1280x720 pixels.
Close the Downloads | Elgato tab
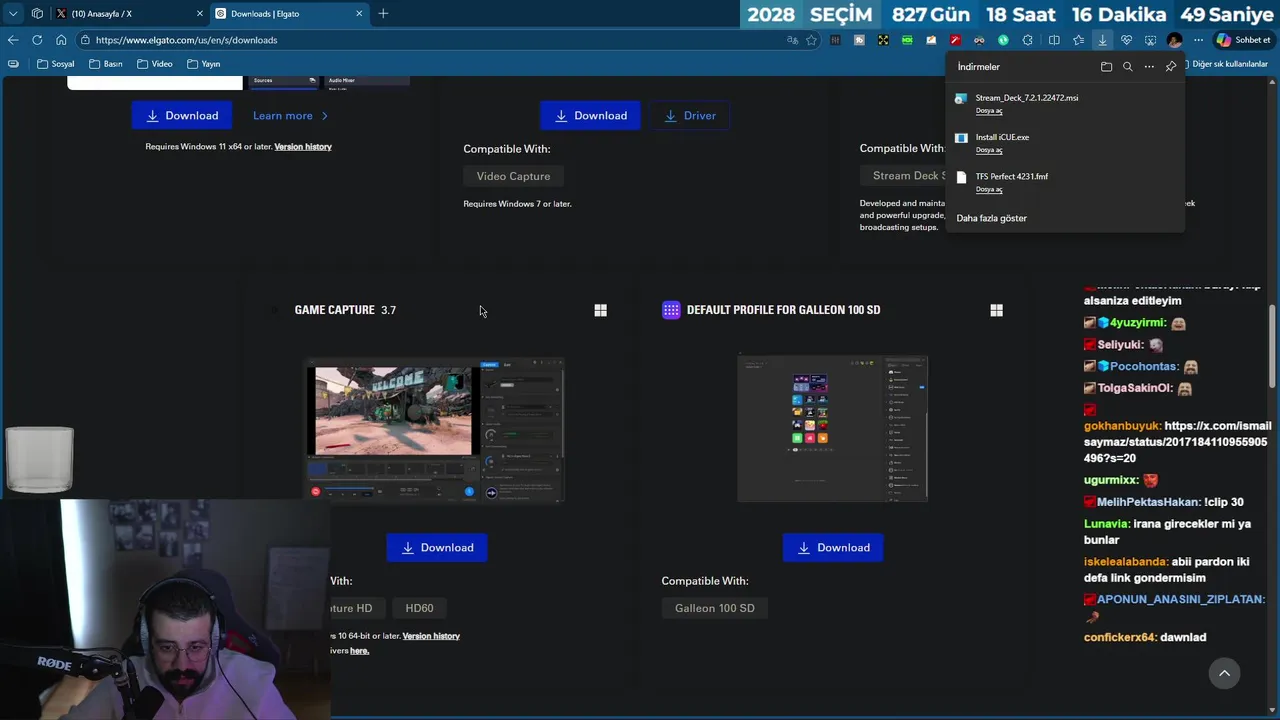[x=359, y=14]
